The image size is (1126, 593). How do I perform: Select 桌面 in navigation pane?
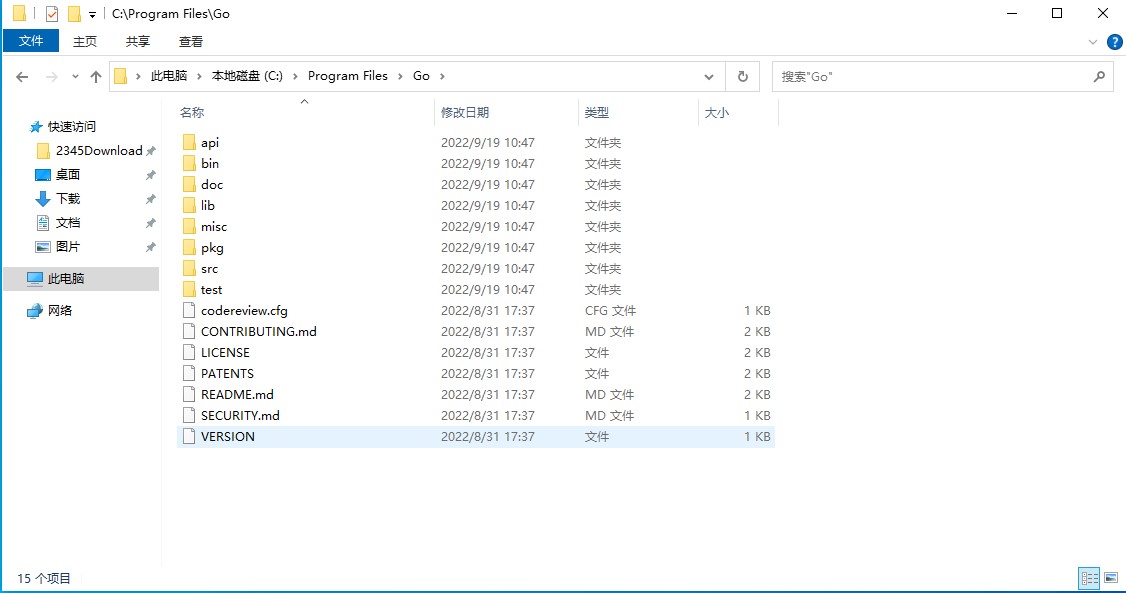[68, 174]
